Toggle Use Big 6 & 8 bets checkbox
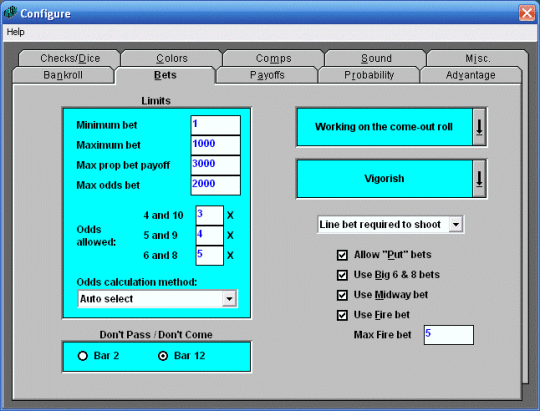 point(342,275)
